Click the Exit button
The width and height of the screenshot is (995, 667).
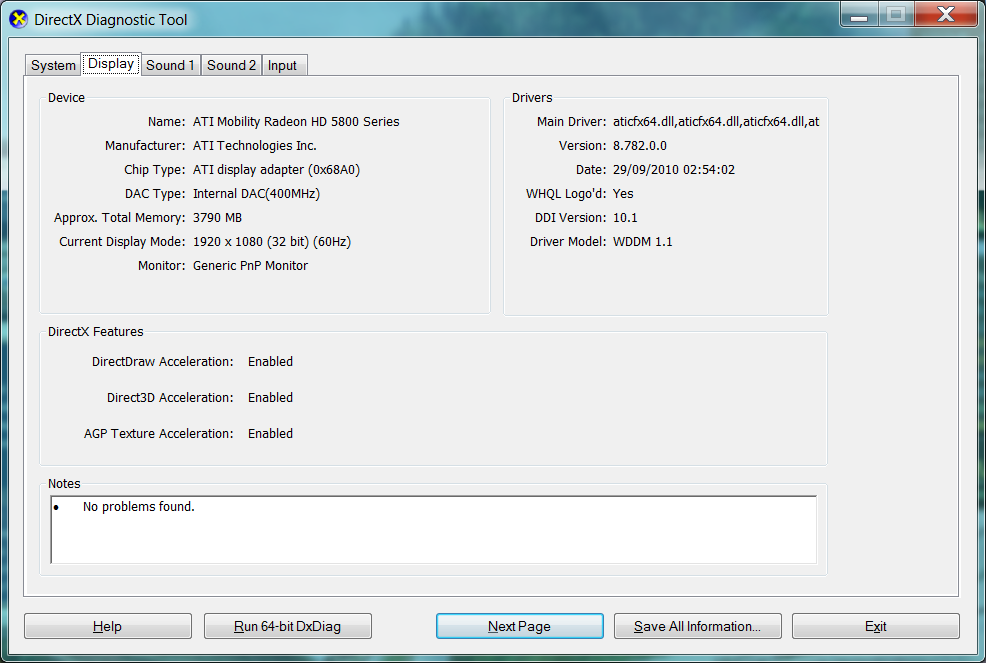876,627
